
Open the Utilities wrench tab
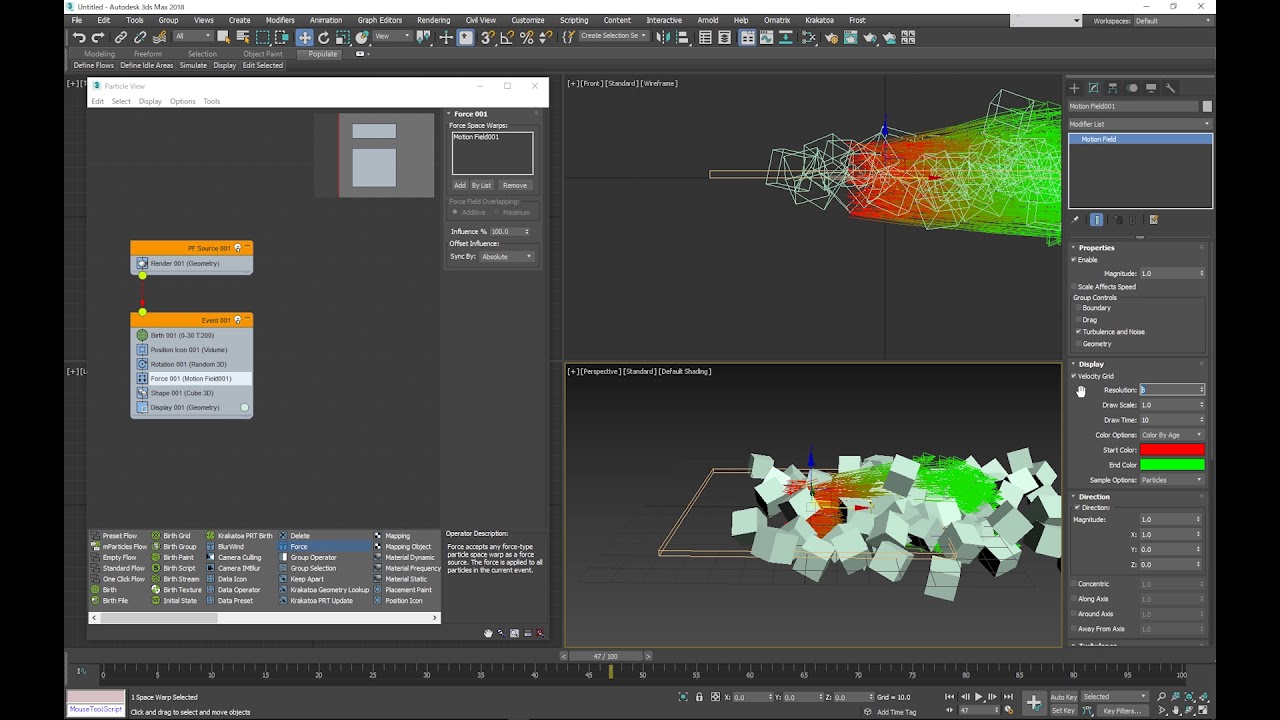click(1170, 88)
